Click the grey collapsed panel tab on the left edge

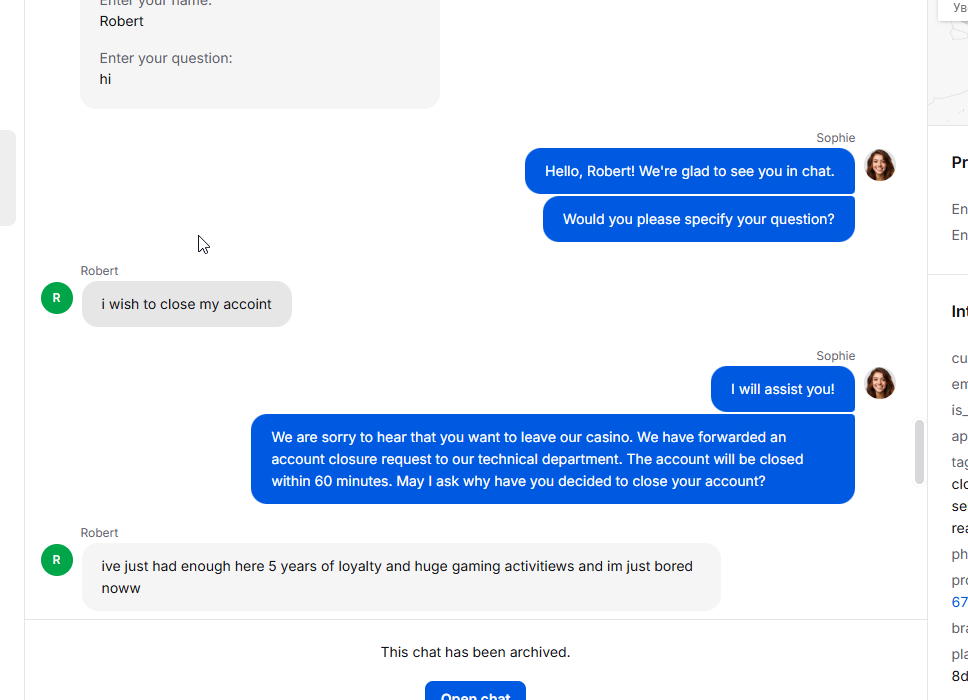[x=7, y=178]
